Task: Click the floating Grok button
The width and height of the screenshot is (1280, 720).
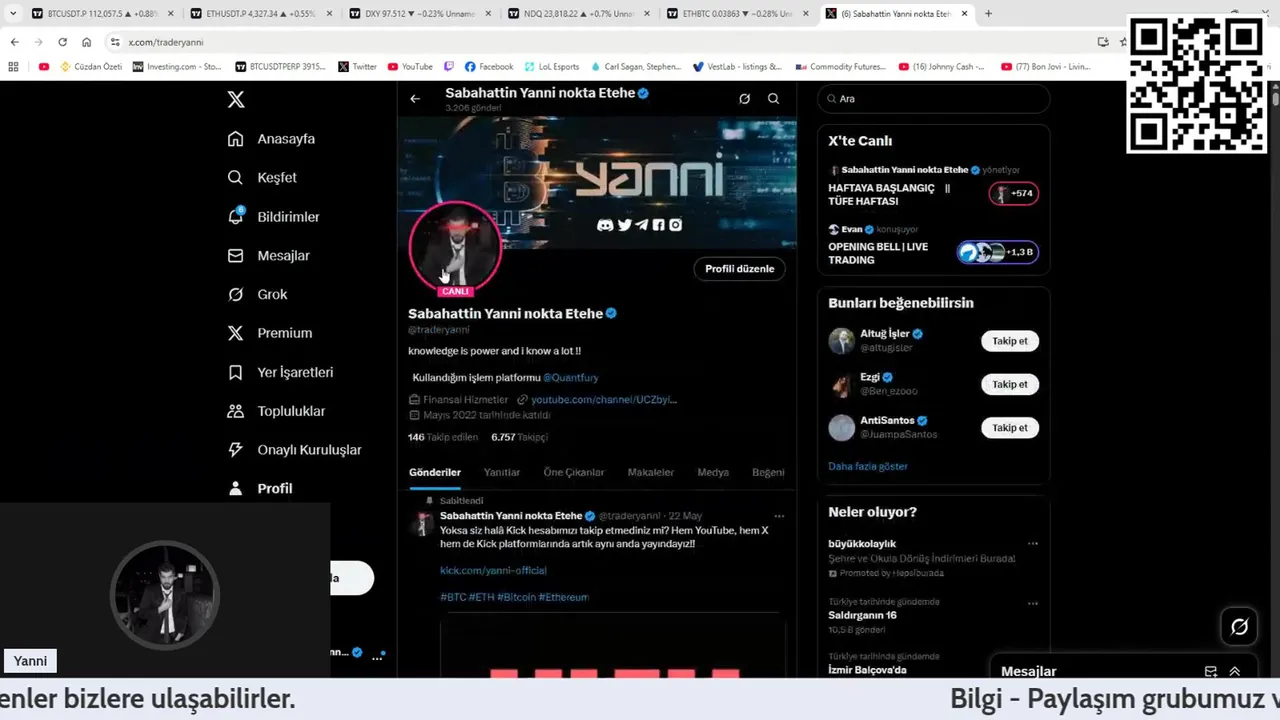Action: (x=1239, y=627)
